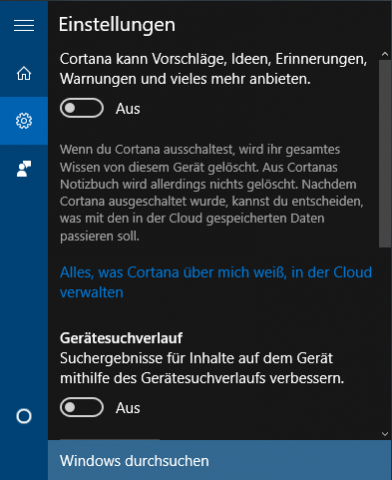392x480 pixels.
Task: Click the scrollbar down arrow
Action: [385, 433]
